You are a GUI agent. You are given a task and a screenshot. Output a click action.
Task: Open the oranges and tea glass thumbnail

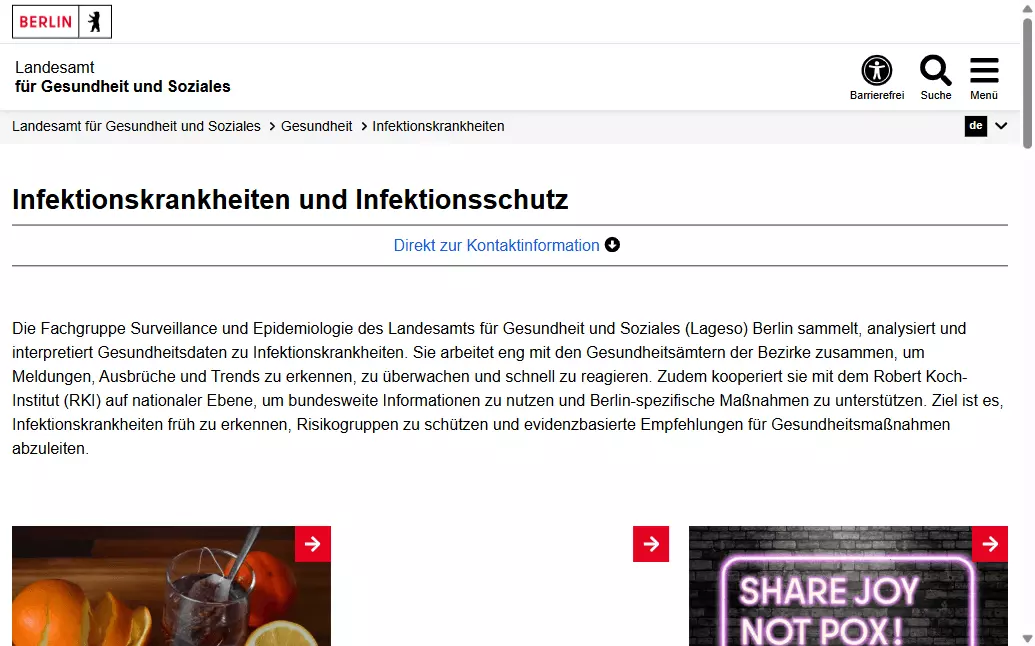coord(171,586)
